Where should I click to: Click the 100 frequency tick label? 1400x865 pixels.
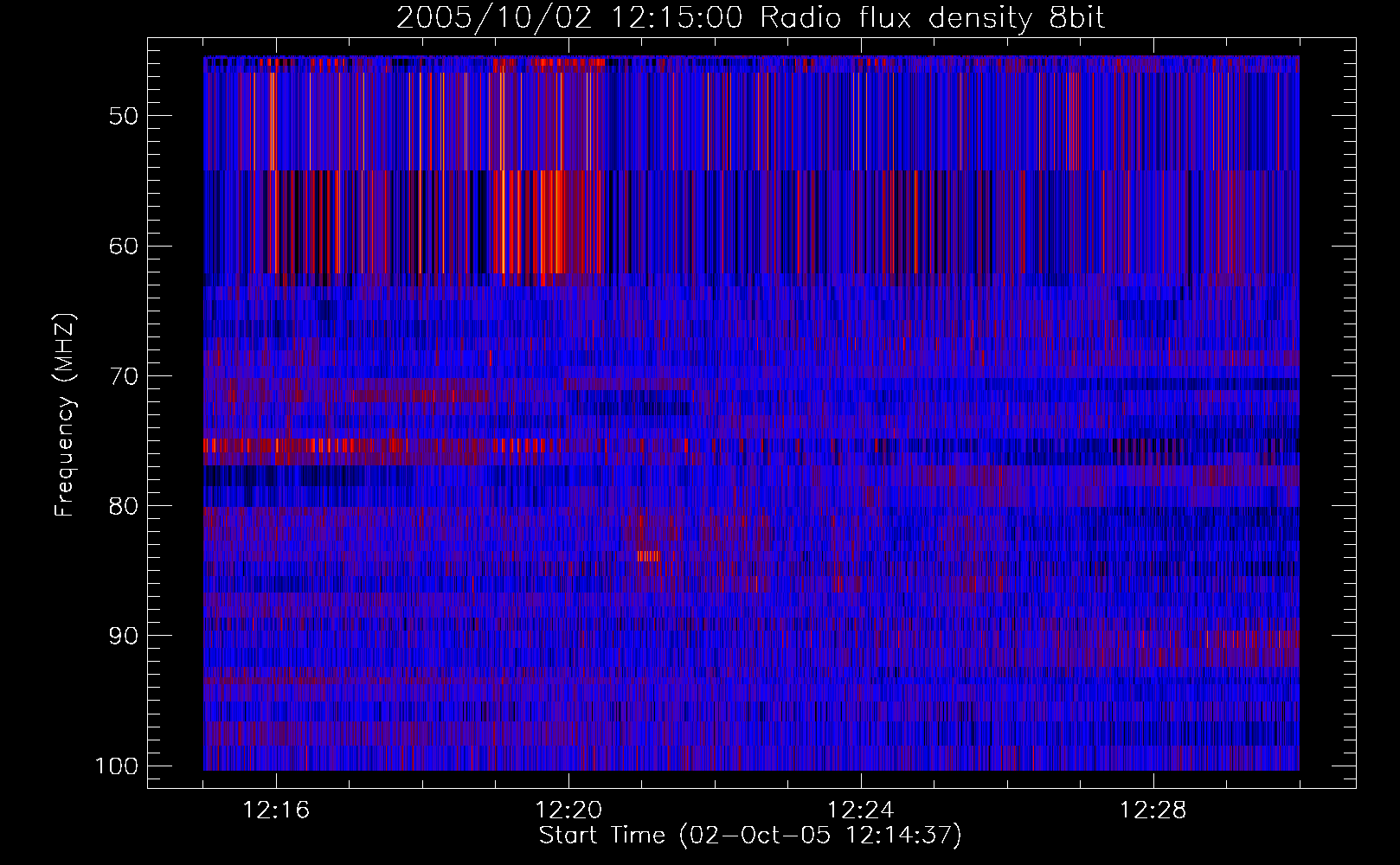tap(117, 766)
